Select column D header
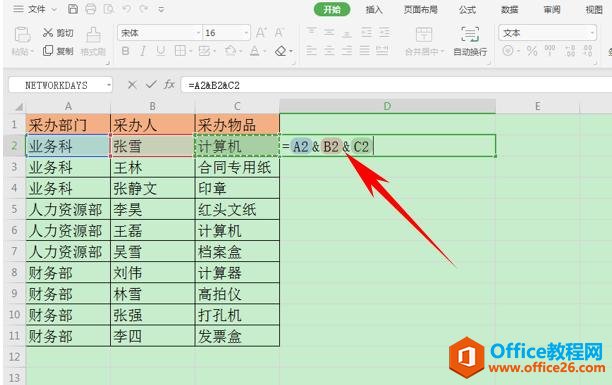The image size is (612, 385). (x=387, y=106)
